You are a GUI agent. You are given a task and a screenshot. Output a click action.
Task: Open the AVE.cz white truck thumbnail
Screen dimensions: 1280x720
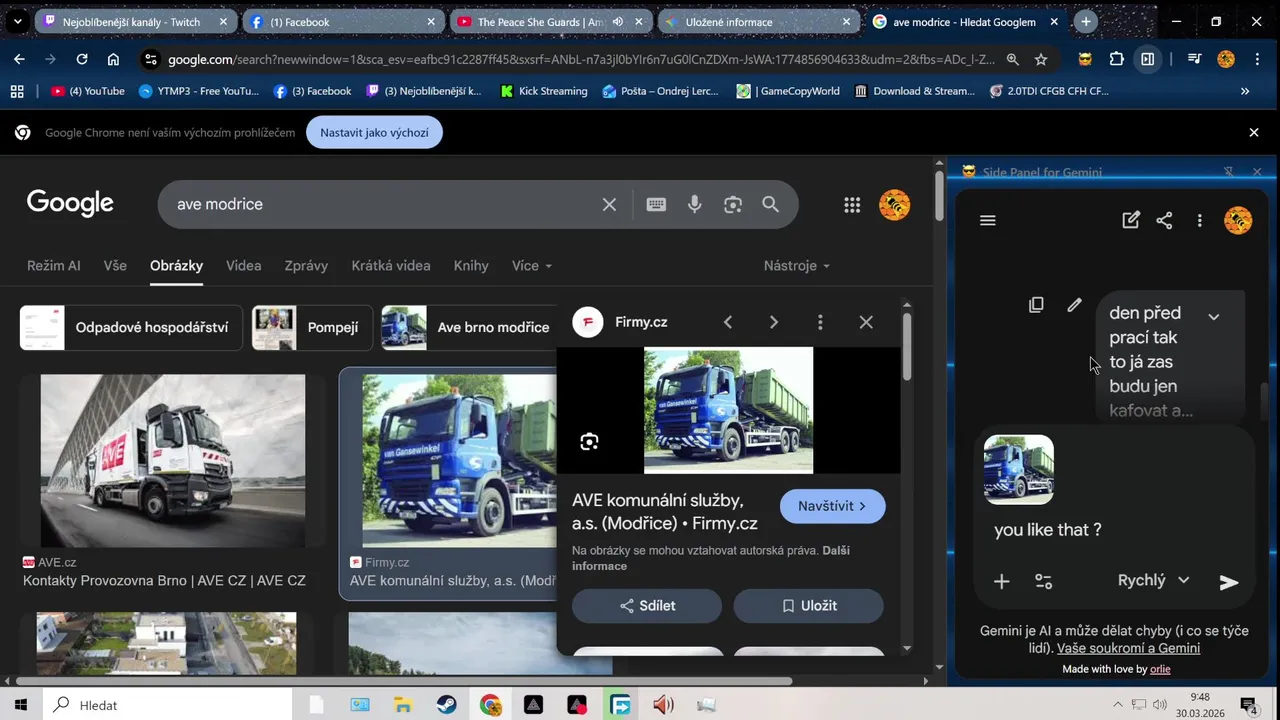point(173,461)
